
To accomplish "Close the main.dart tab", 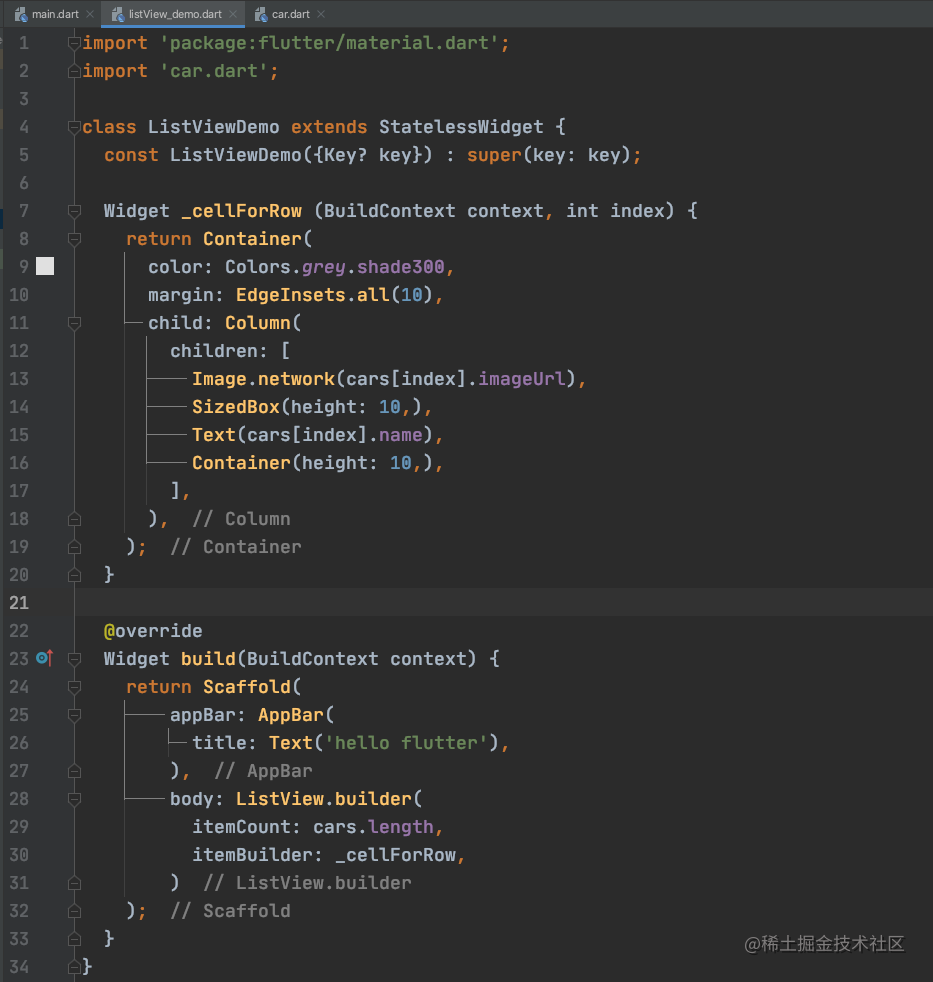I will pyautogui.click(x=90, y=14).
